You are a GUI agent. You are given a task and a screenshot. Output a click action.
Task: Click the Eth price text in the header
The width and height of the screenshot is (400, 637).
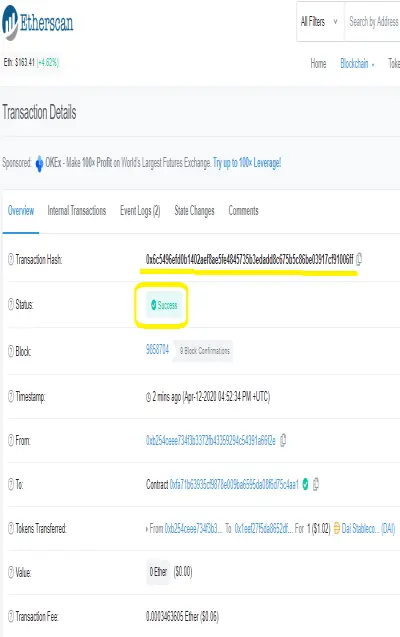click(x=32, y=63)
